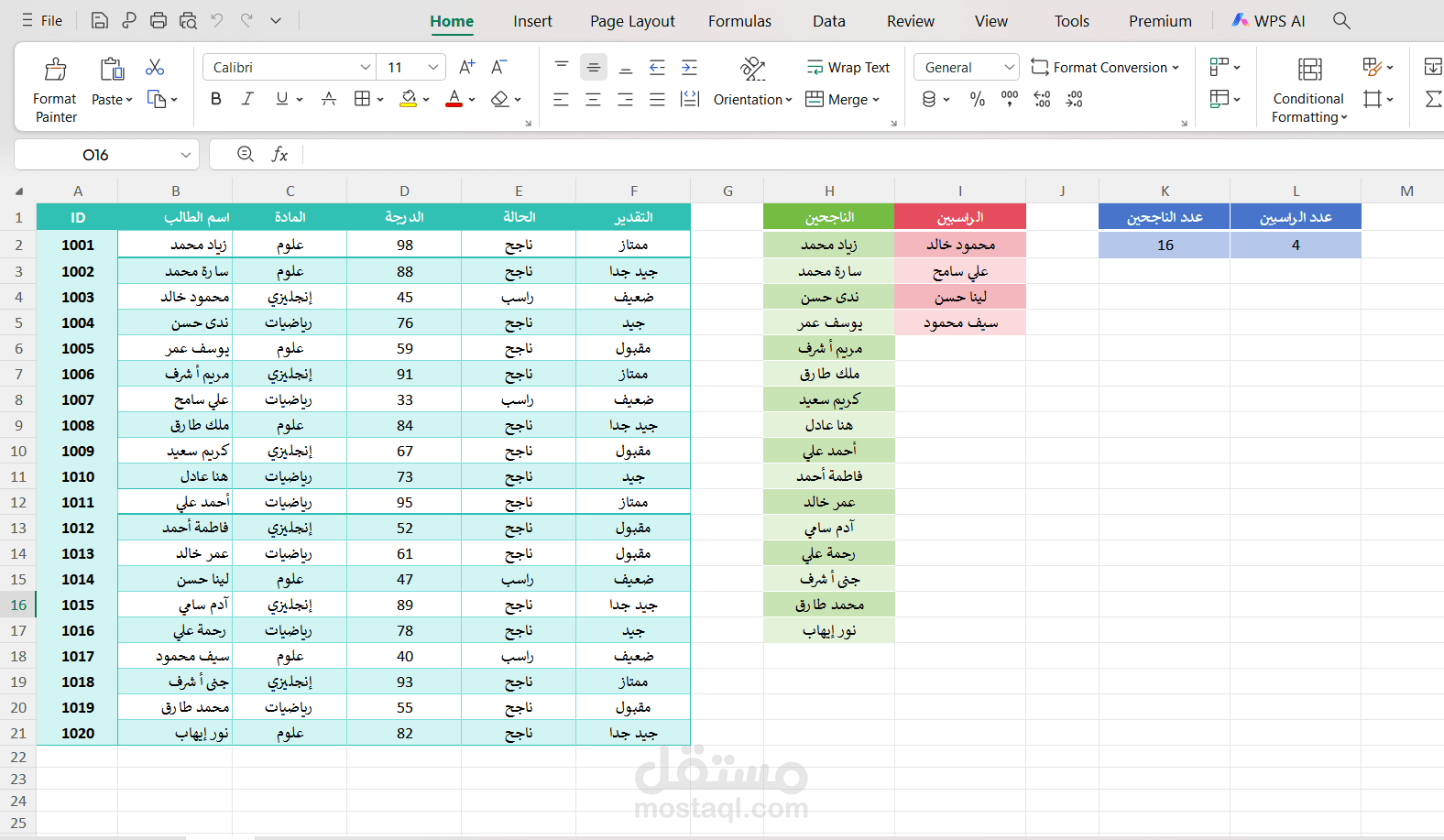The image size is (1444, 840).
Task: Click the thousands separator 000 icon
Action: point(1010,99)
